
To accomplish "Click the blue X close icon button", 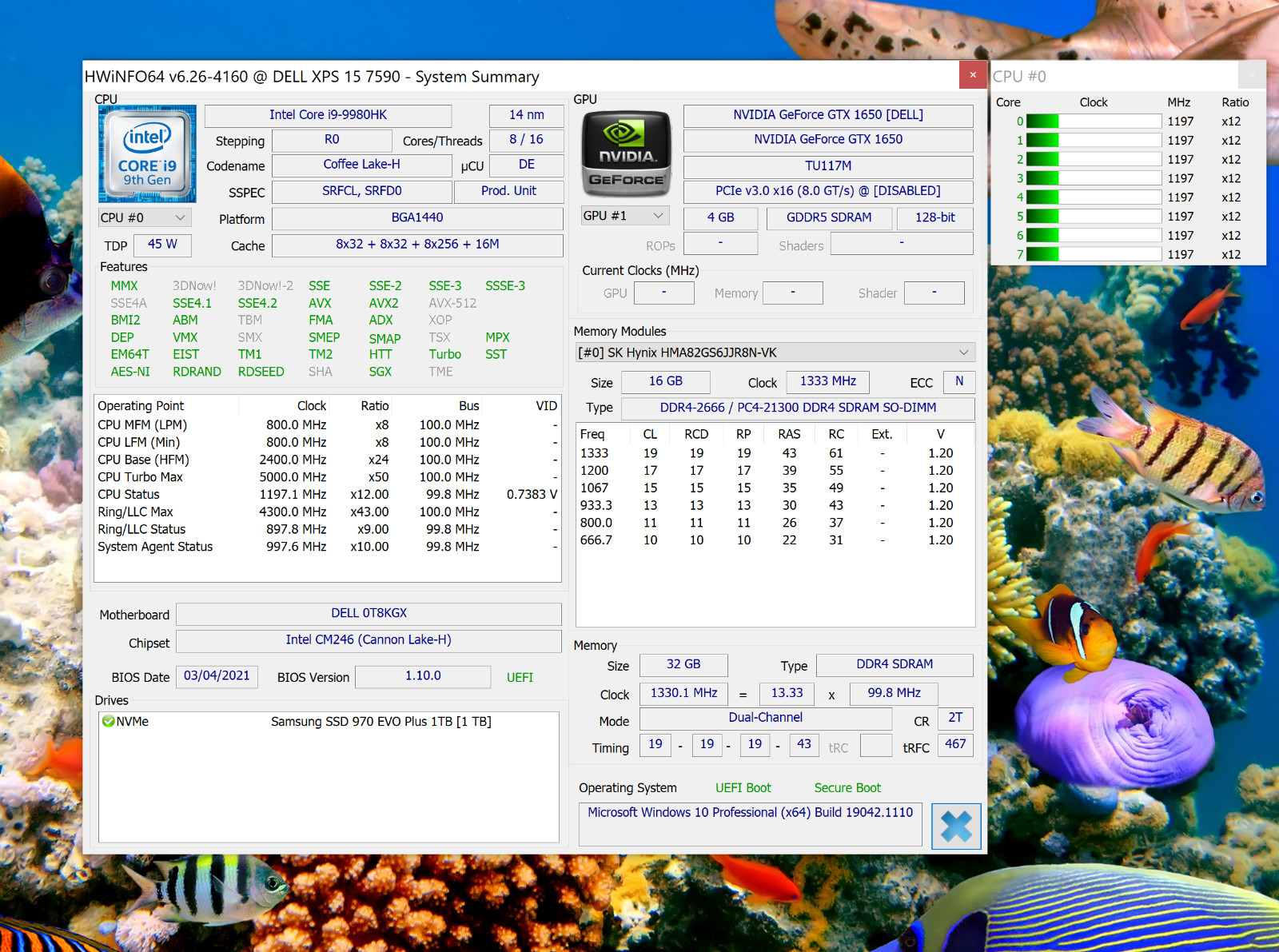I will 956,826.
